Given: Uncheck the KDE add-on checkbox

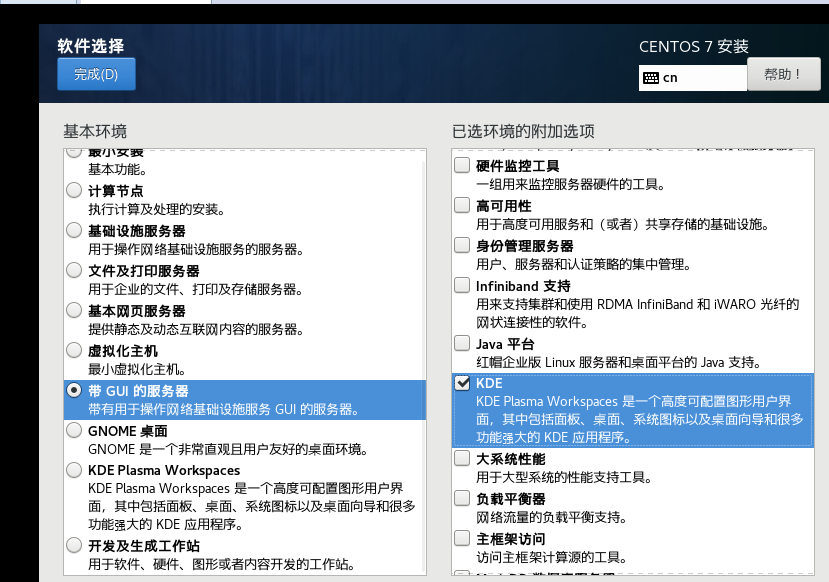Looking at the screenshot, I should pyautogui.click(x=462, y=383).
